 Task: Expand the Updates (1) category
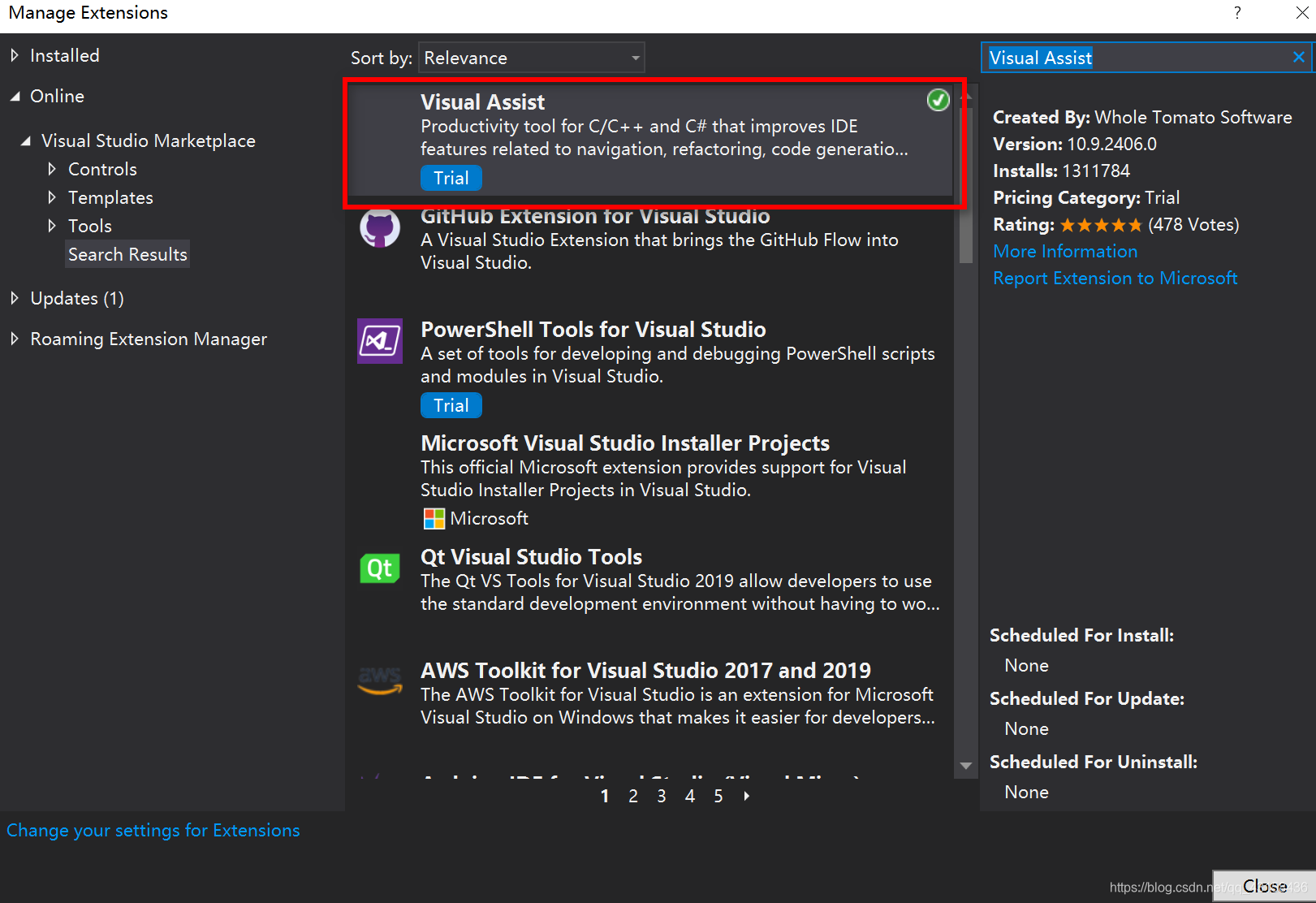(x=15, y=298)
